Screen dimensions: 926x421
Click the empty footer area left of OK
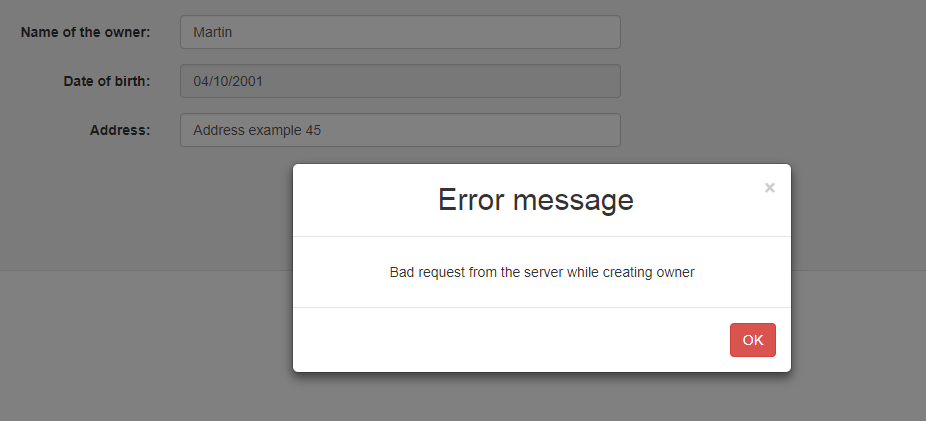click(500, 340)
